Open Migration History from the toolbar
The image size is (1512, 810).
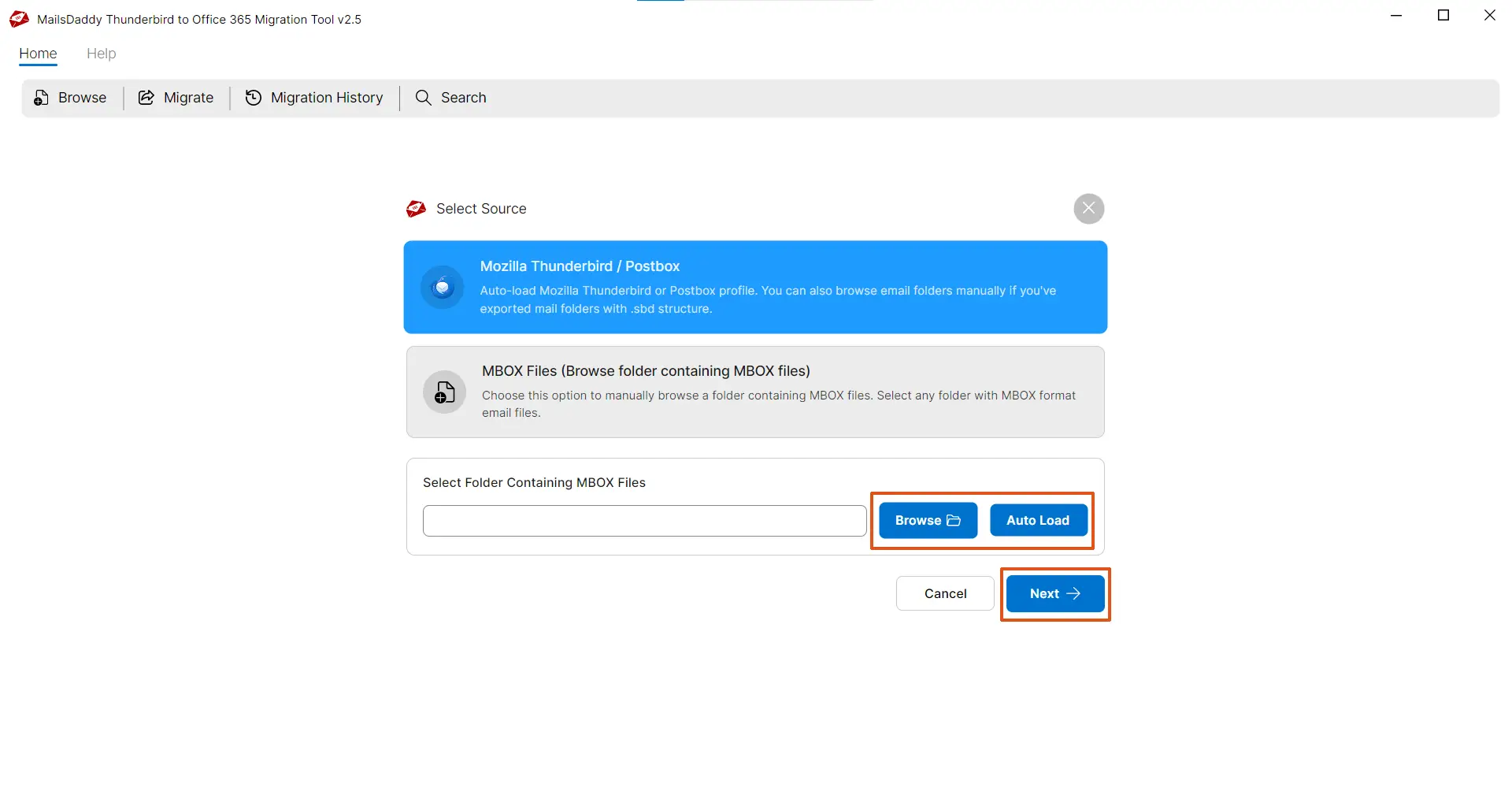tap(253, 97)
